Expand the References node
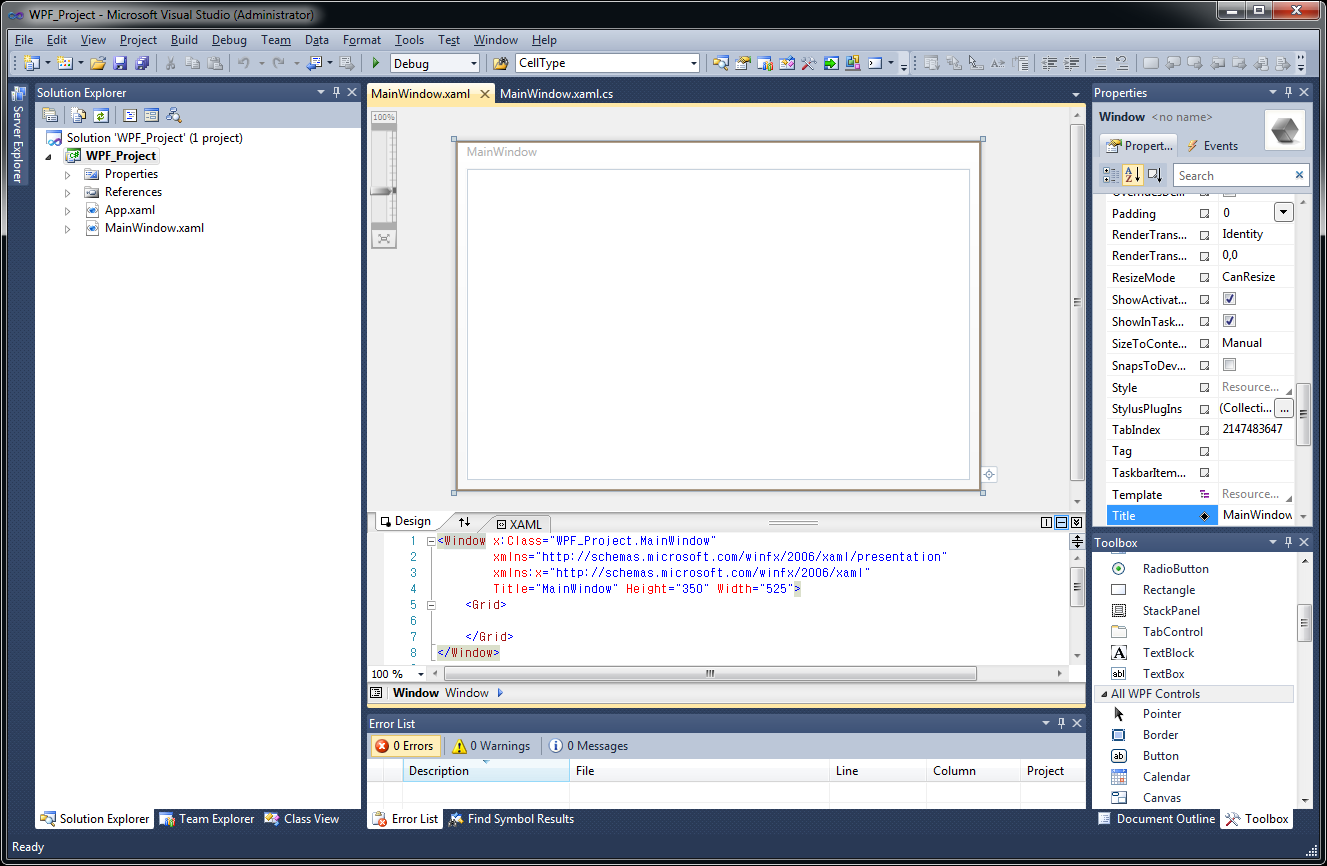 68,192
